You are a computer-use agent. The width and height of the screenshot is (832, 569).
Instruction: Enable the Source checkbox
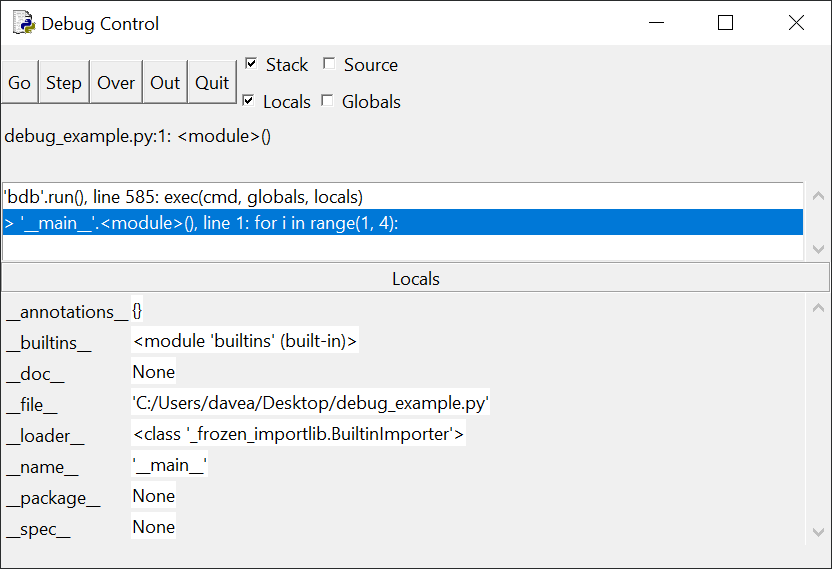(329, 64)
